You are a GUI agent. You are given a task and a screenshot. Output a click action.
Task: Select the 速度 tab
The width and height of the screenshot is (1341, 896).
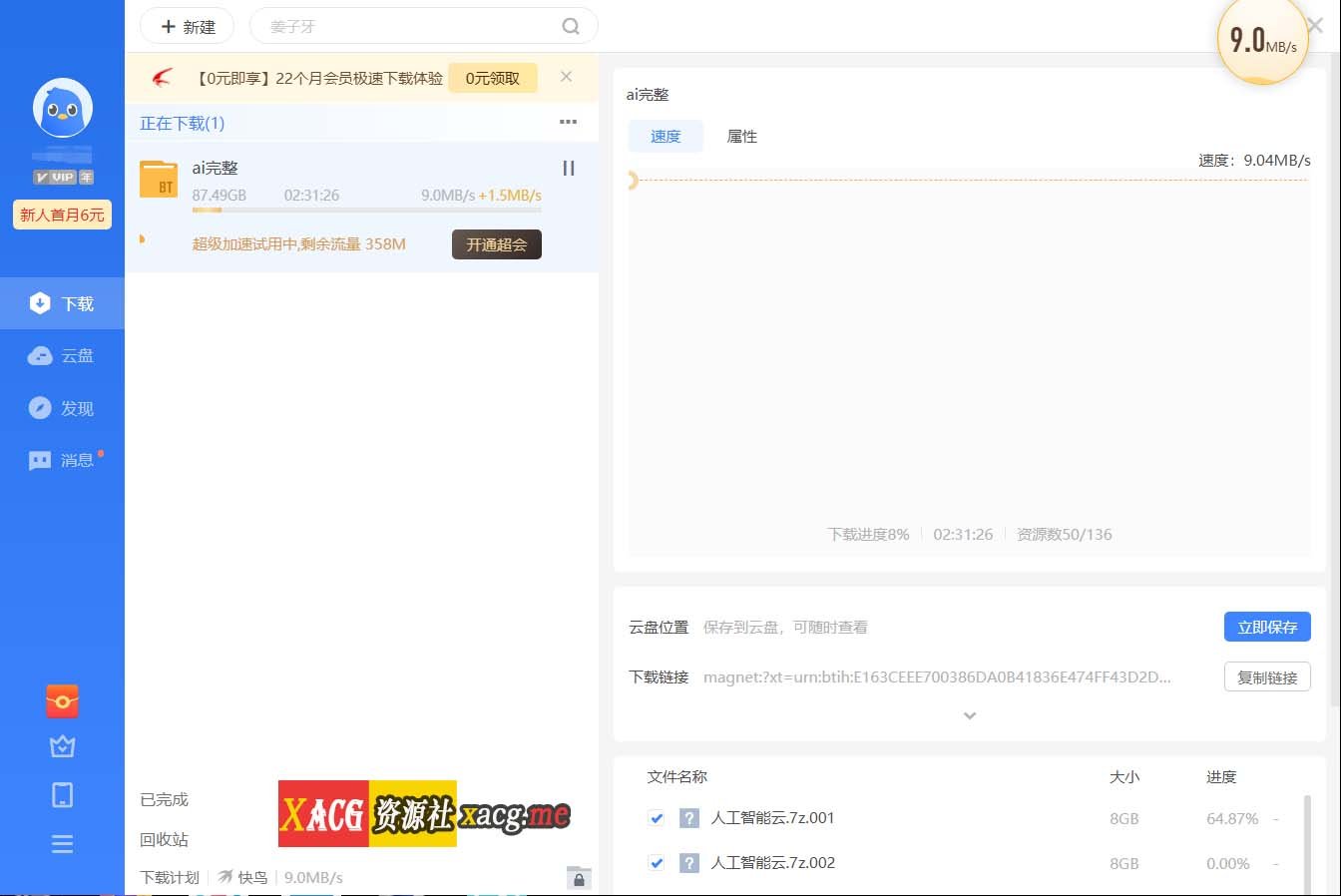pos(666,136)
